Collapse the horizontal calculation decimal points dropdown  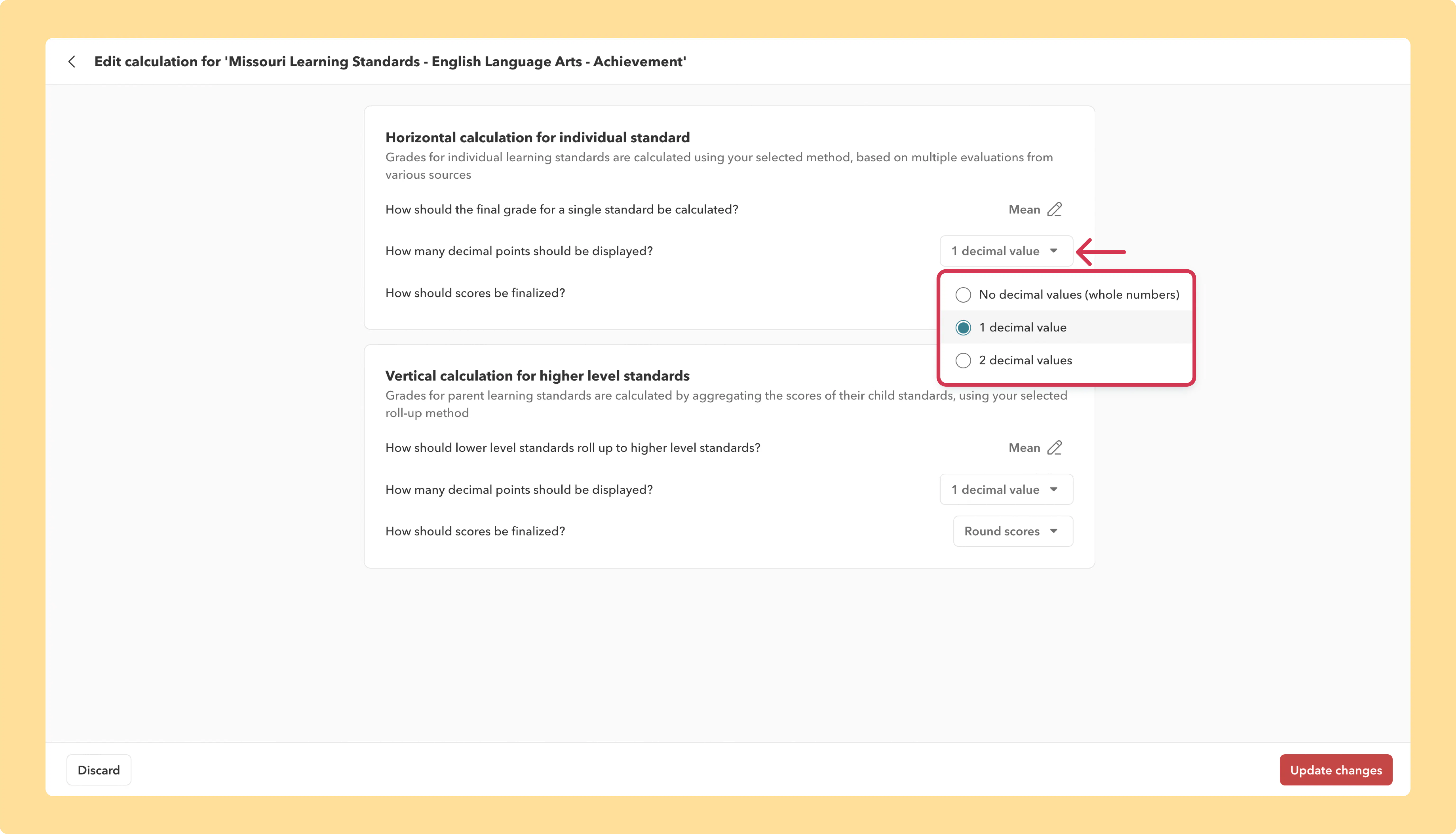1006,251
